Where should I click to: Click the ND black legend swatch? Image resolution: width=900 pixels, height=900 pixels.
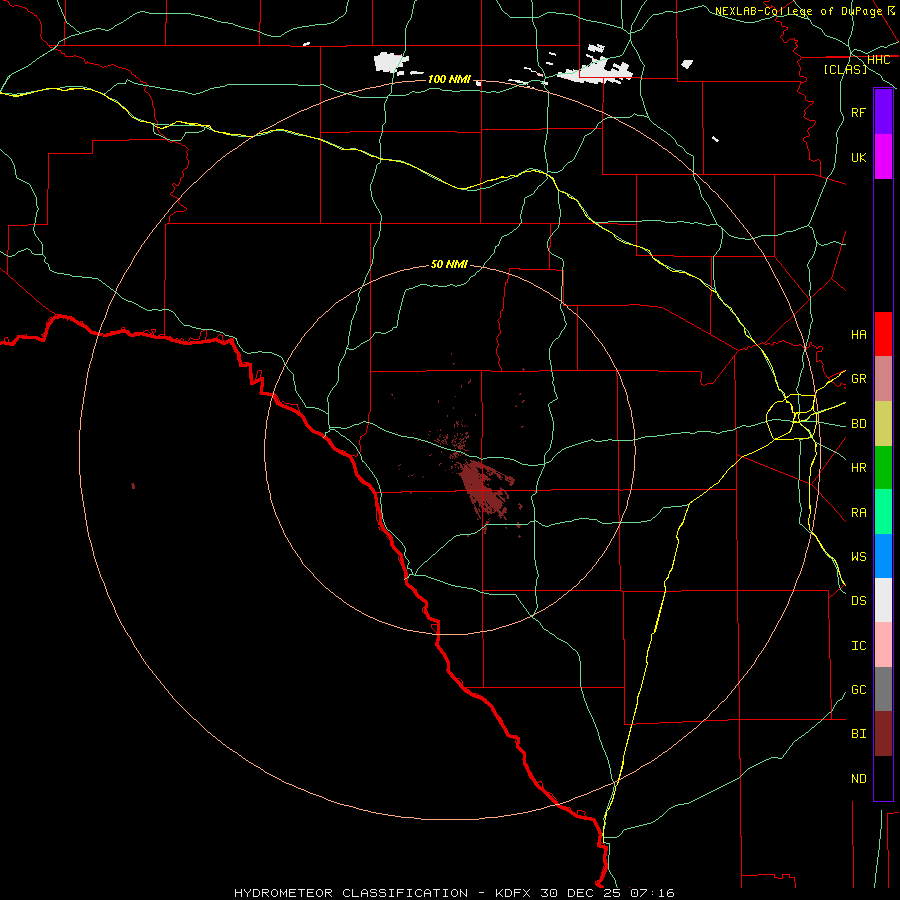pyautogui.click(x=883, y=778)
